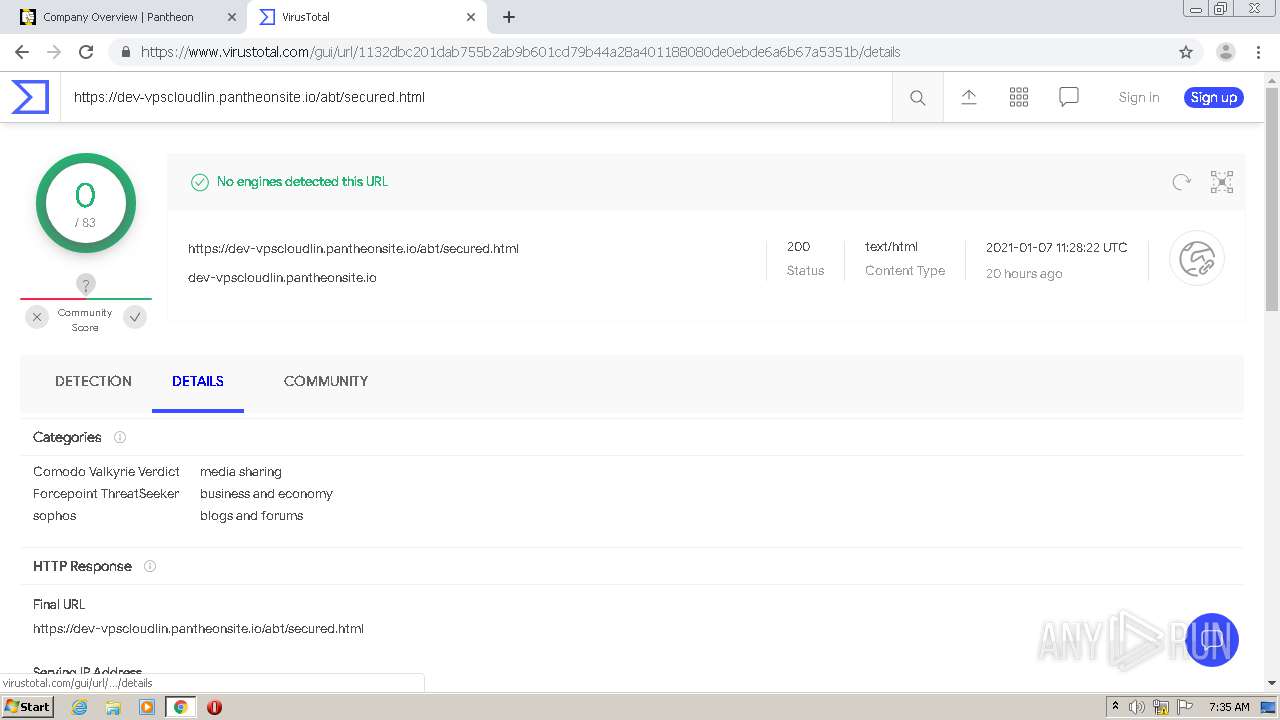Click the Sign in link

tap(1139, 97)
